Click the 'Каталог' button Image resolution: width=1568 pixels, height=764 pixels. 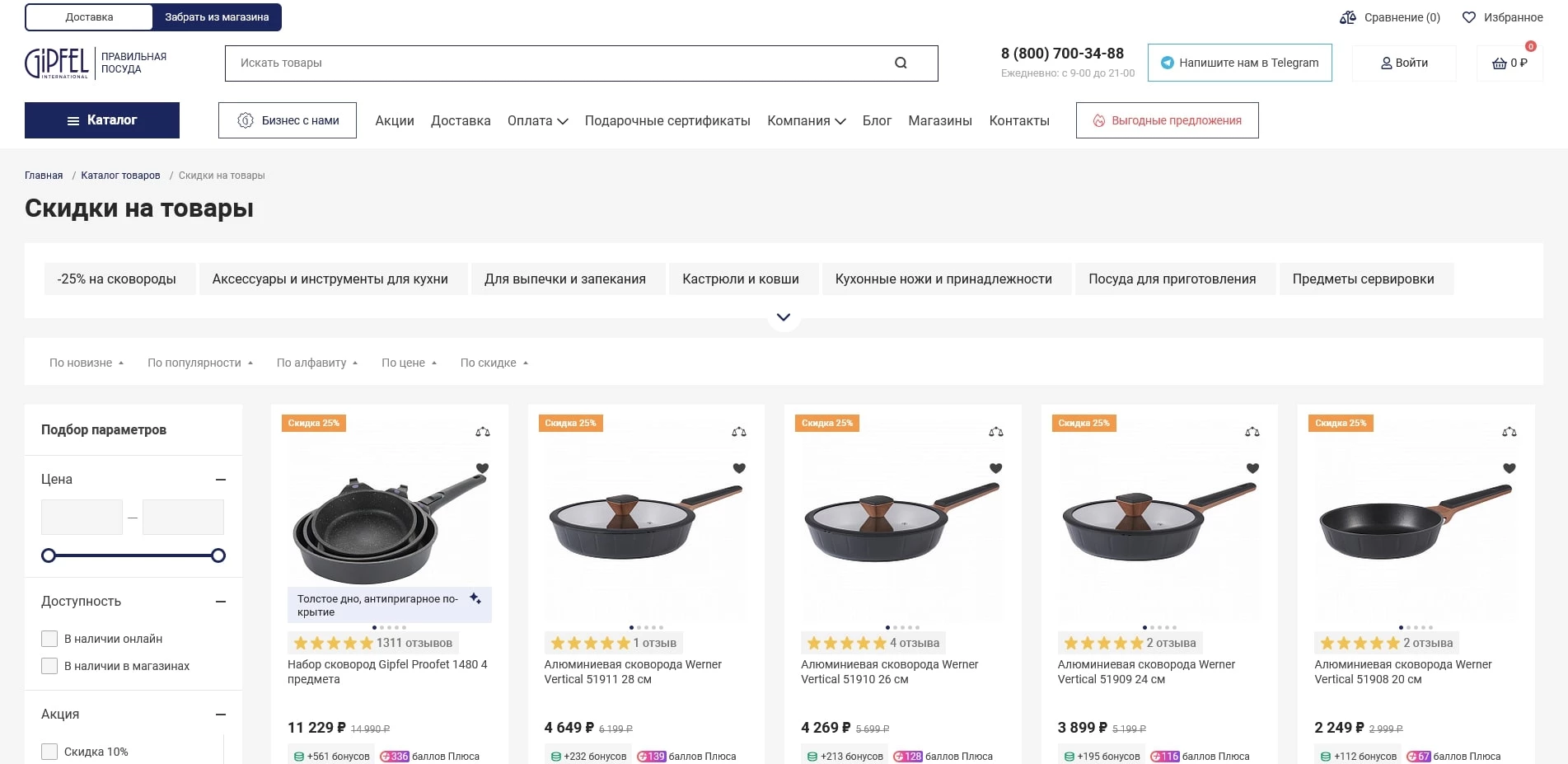pos(102,120)
